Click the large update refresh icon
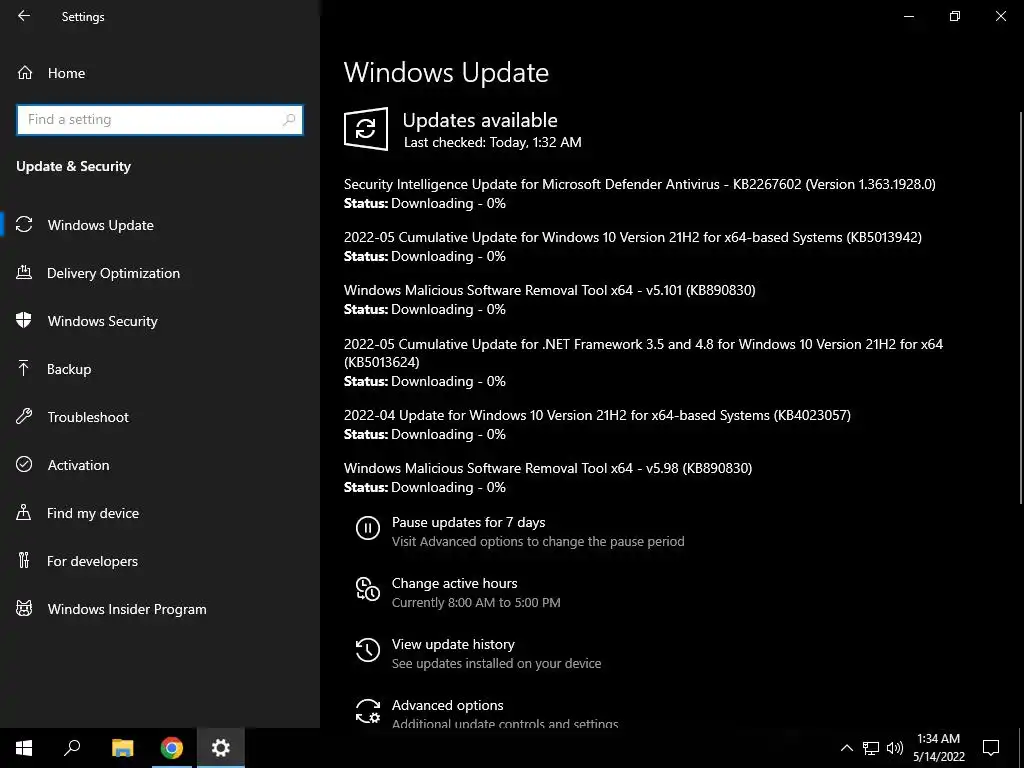1024x768 pixels. [366, 129]
